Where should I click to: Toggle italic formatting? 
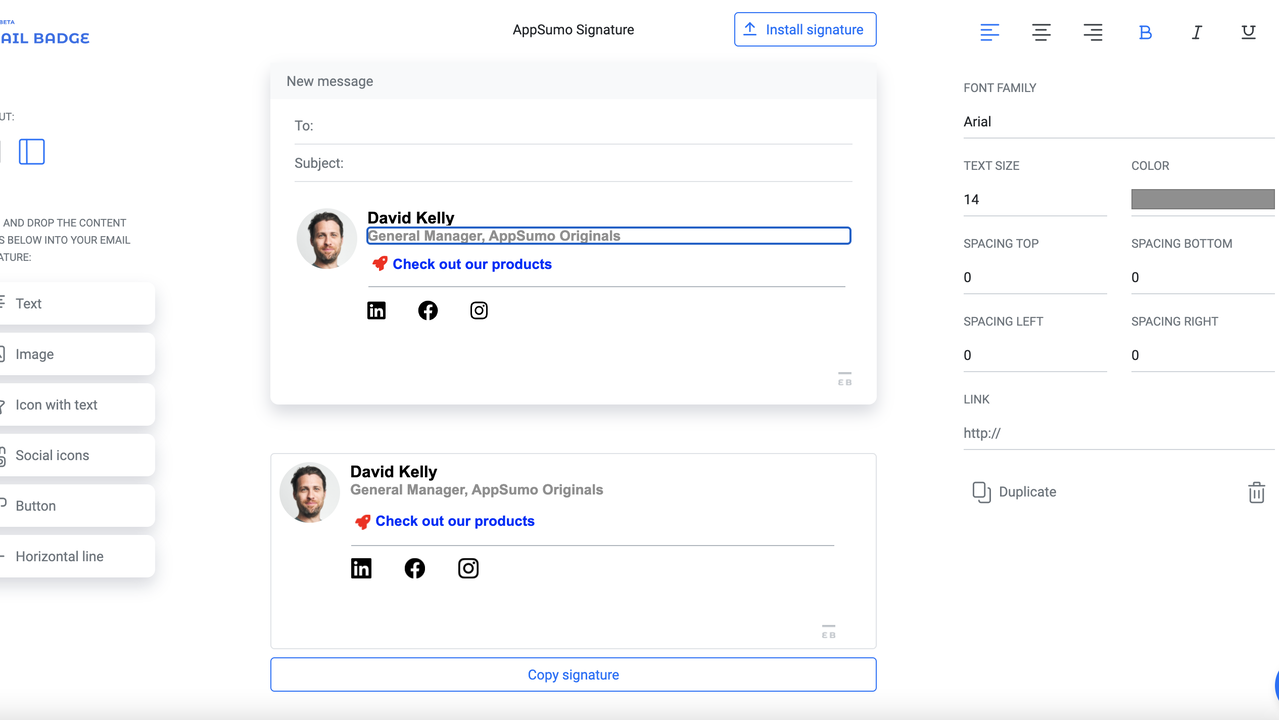pyautogui.click(x=1196, y=33)
